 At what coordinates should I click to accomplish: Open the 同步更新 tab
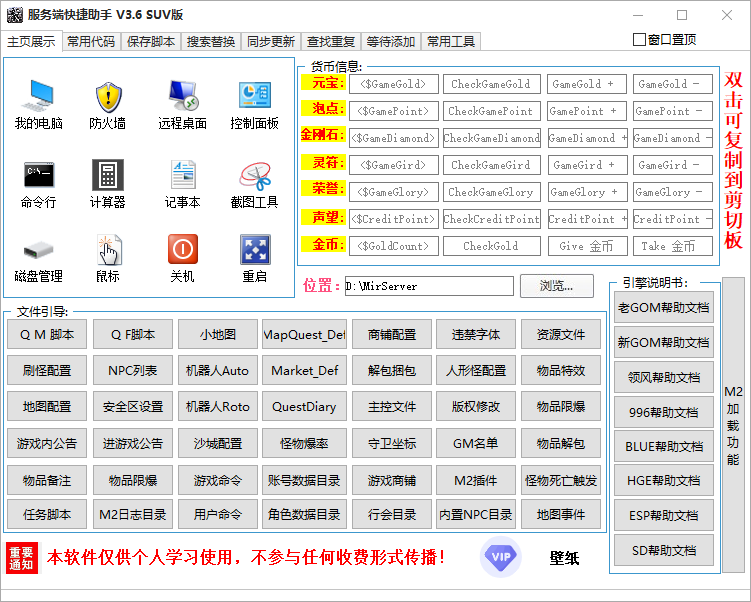271,42
